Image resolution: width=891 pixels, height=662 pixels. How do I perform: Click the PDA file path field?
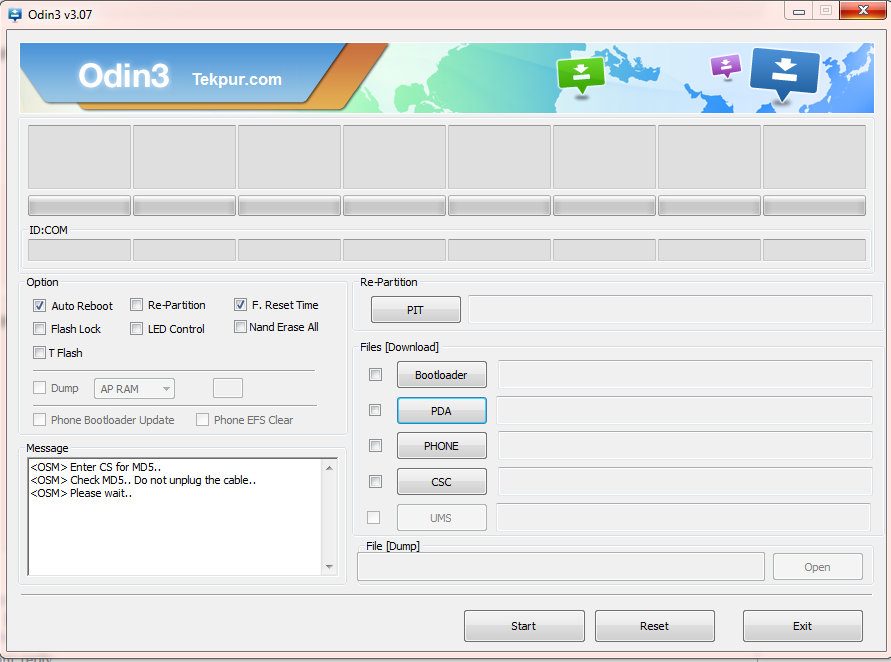pos(684,410)
